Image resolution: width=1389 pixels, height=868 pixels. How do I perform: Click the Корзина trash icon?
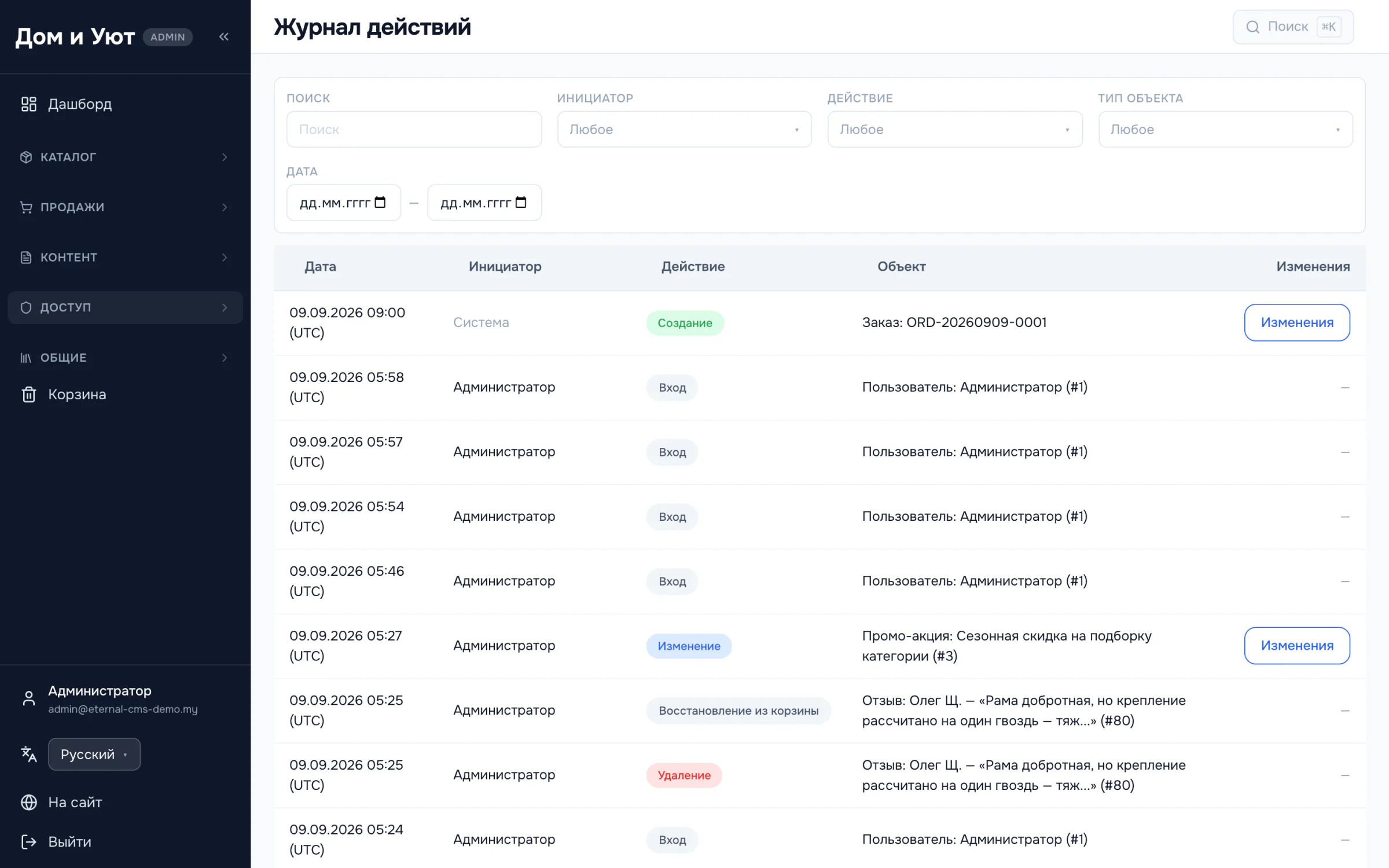point(28,395)
